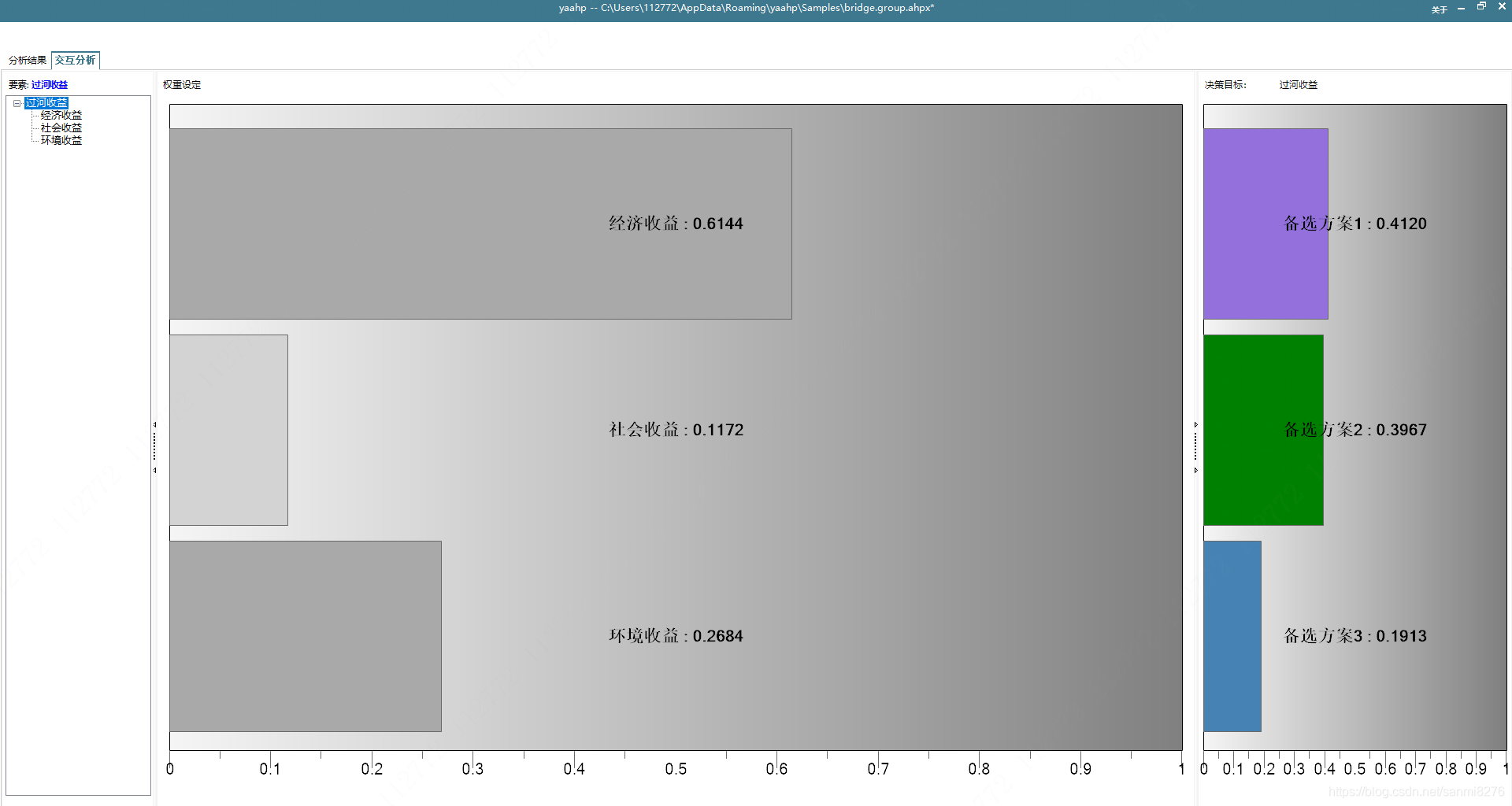Select the 社会收益 tree item

[x=63, y=128]
